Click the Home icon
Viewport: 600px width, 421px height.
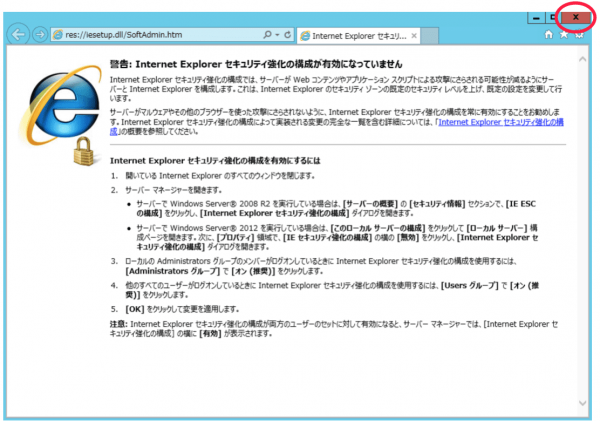(549, 35)
